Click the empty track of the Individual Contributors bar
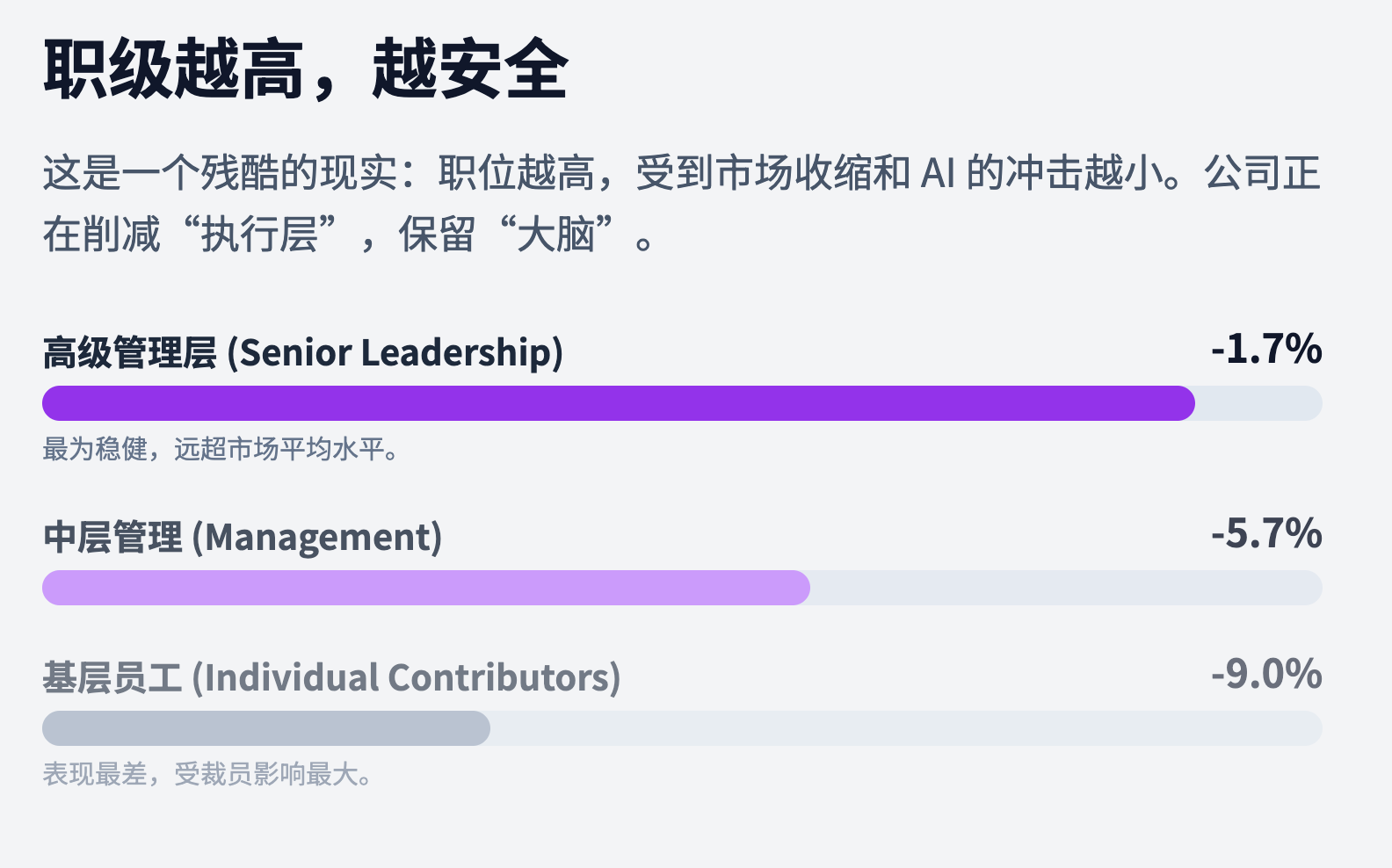 pyautogui.click(x=905, y=728)
